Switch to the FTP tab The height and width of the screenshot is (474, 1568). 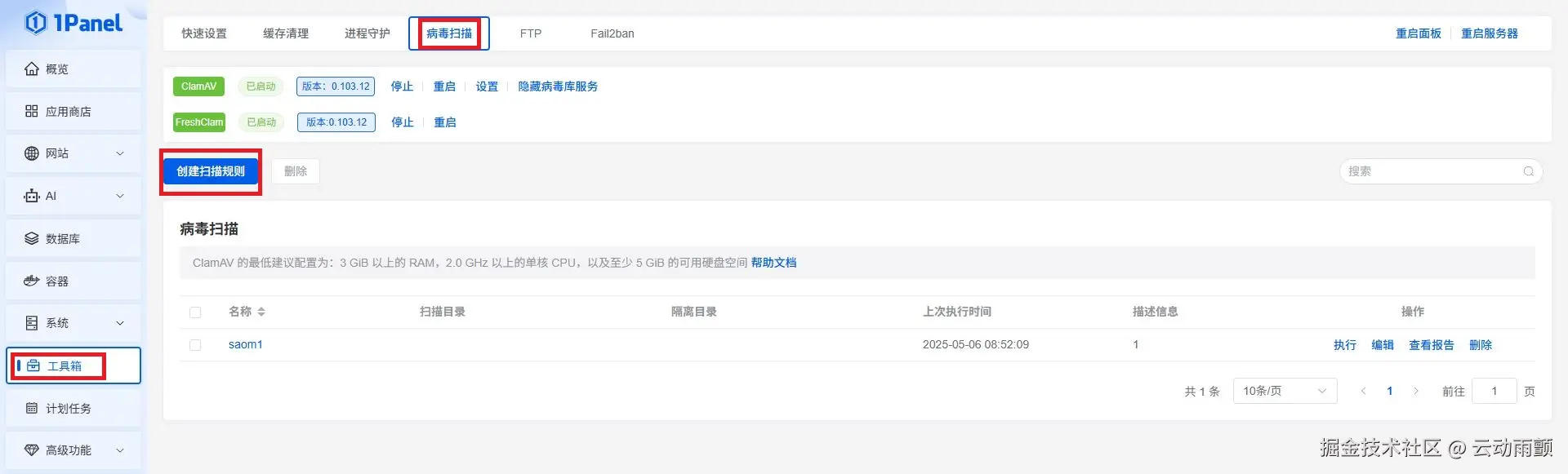tap(531, 33)
